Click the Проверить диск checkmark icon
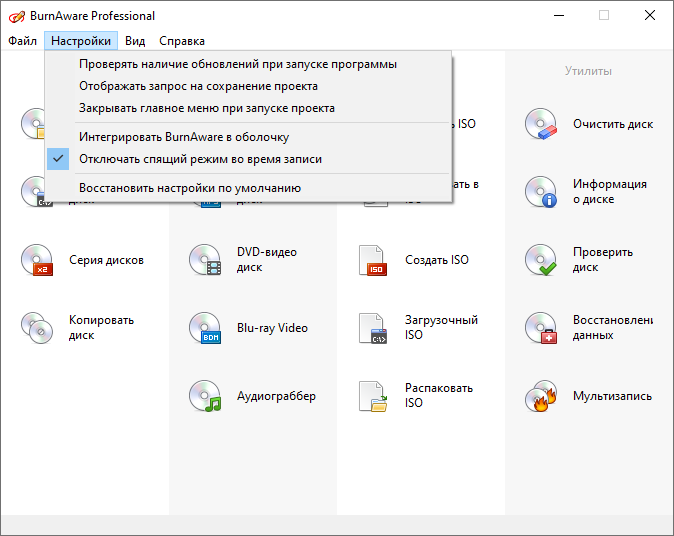The height and width of the screenshot is (536, 674). (x=541, y=260)
